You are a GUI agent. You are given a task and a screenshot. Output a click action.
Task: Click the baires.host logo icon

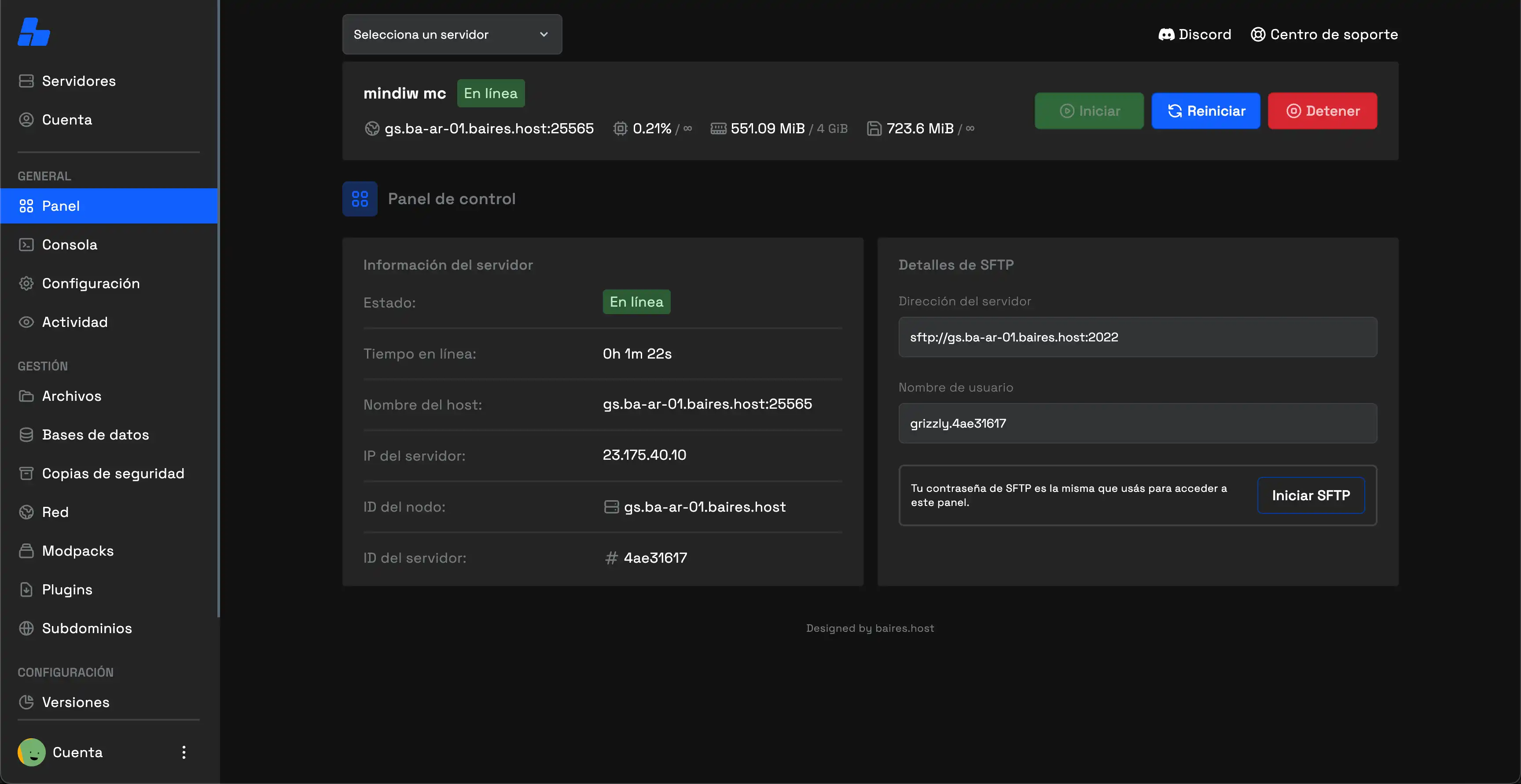pos(33,32)
